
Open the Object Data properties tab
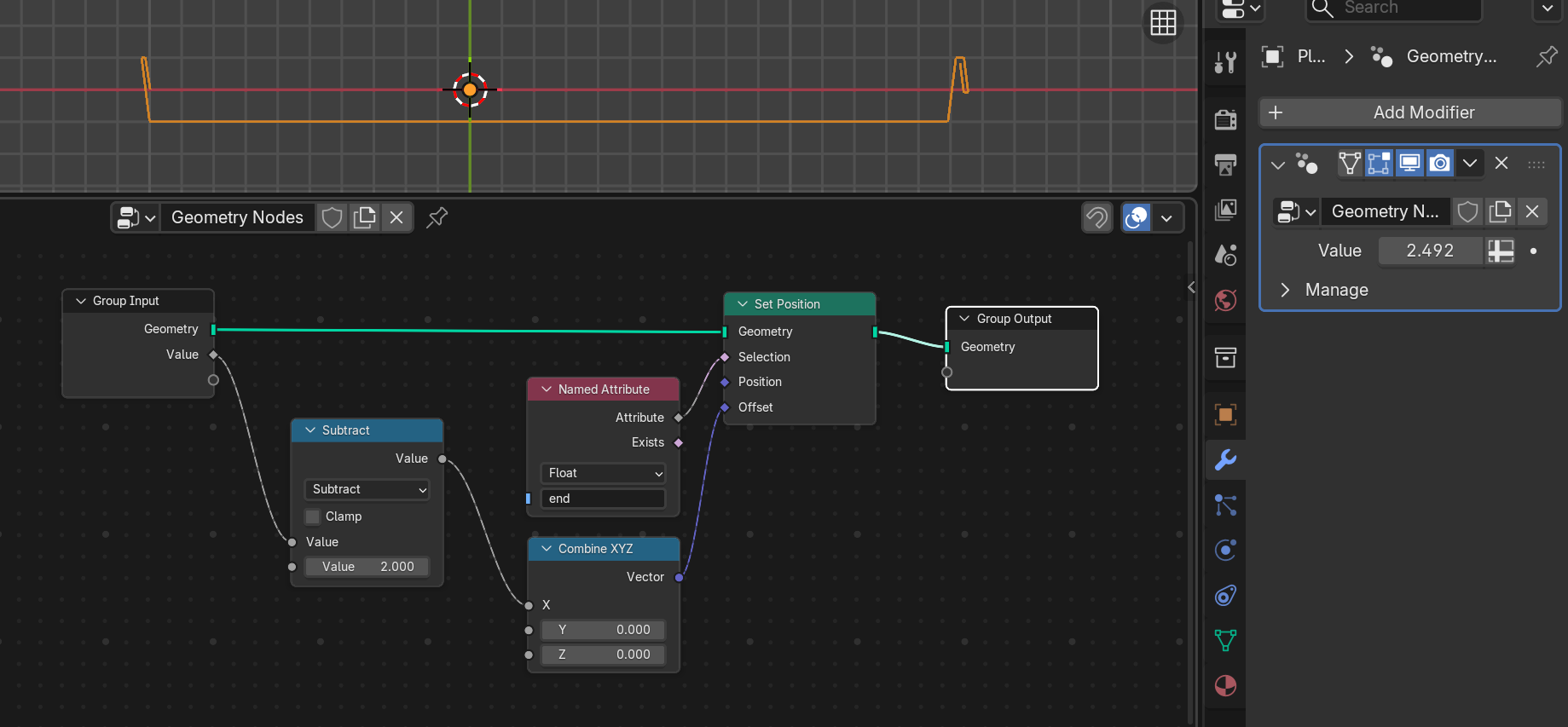tap(1225, 641)
